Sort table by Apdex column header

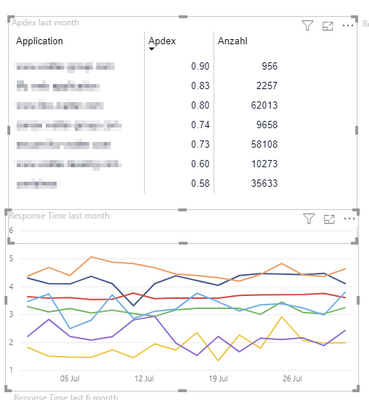point(162,41)
